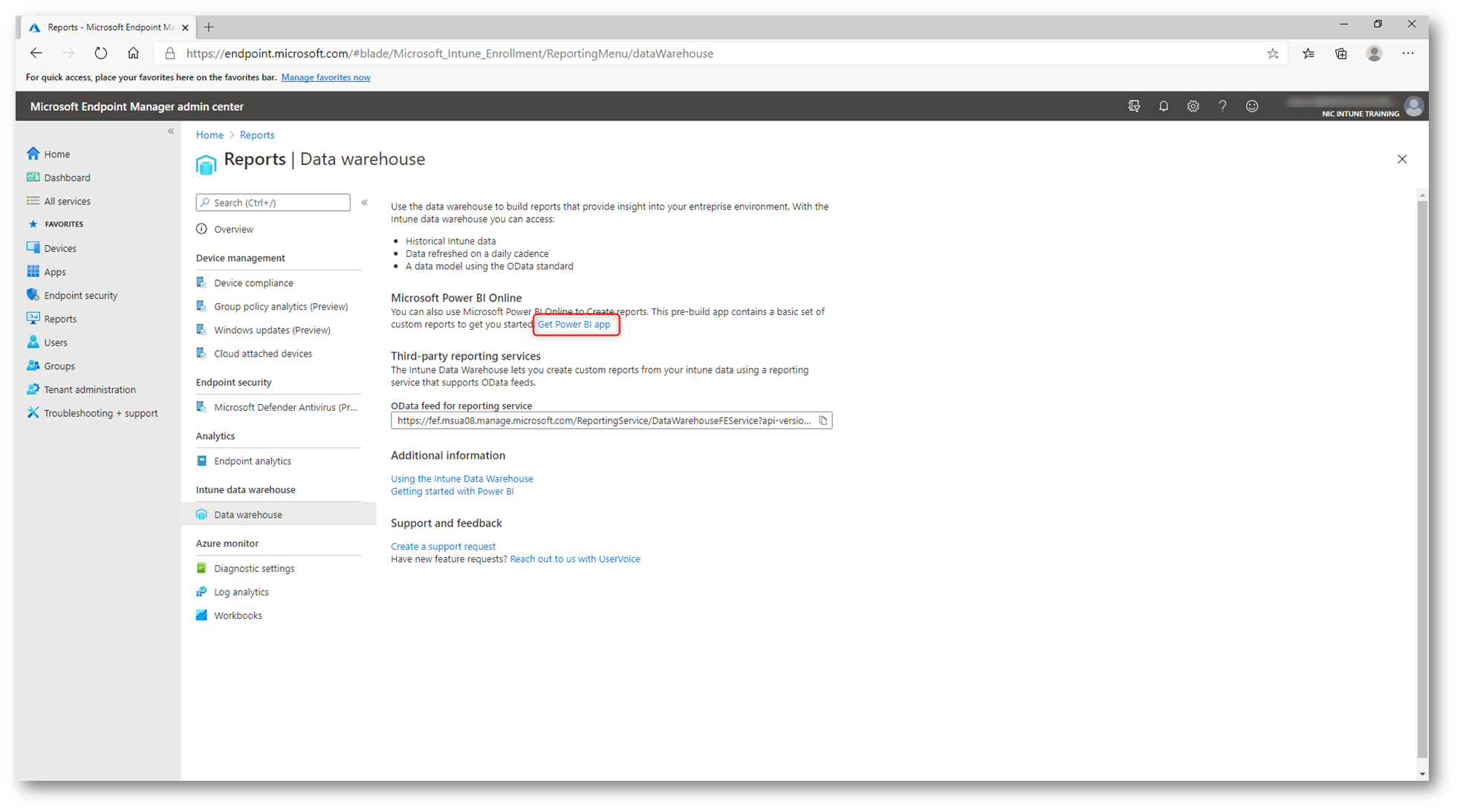The width and height of the screenshot is (1460, 812).
Task: Open browser settings and more menu
Action: click(x=1408, y=53)
